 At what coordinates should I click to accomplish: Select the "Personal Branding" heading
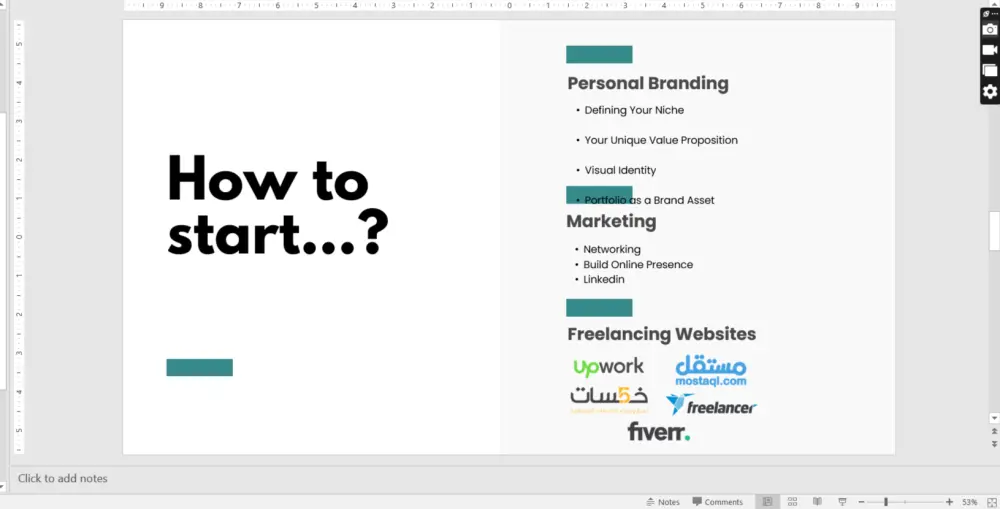648,84
